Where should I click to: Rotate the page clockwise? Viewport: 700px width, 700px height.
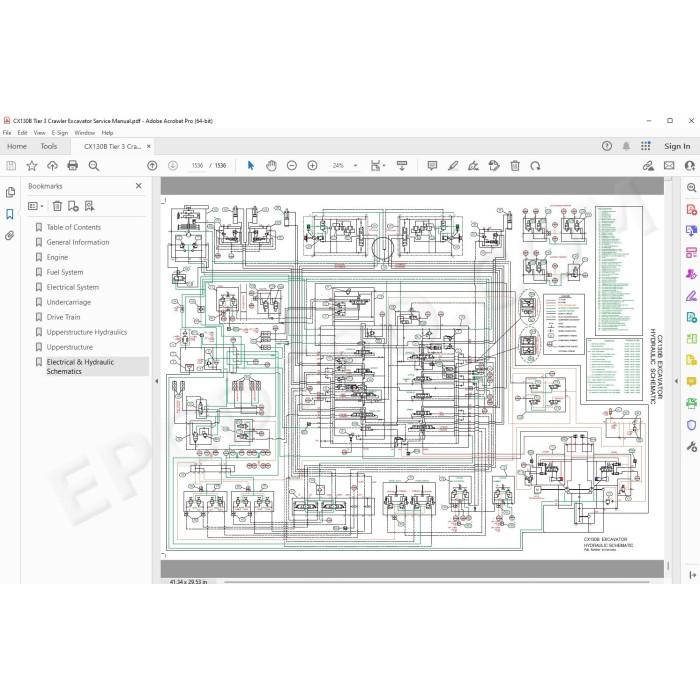pos(535,166)
